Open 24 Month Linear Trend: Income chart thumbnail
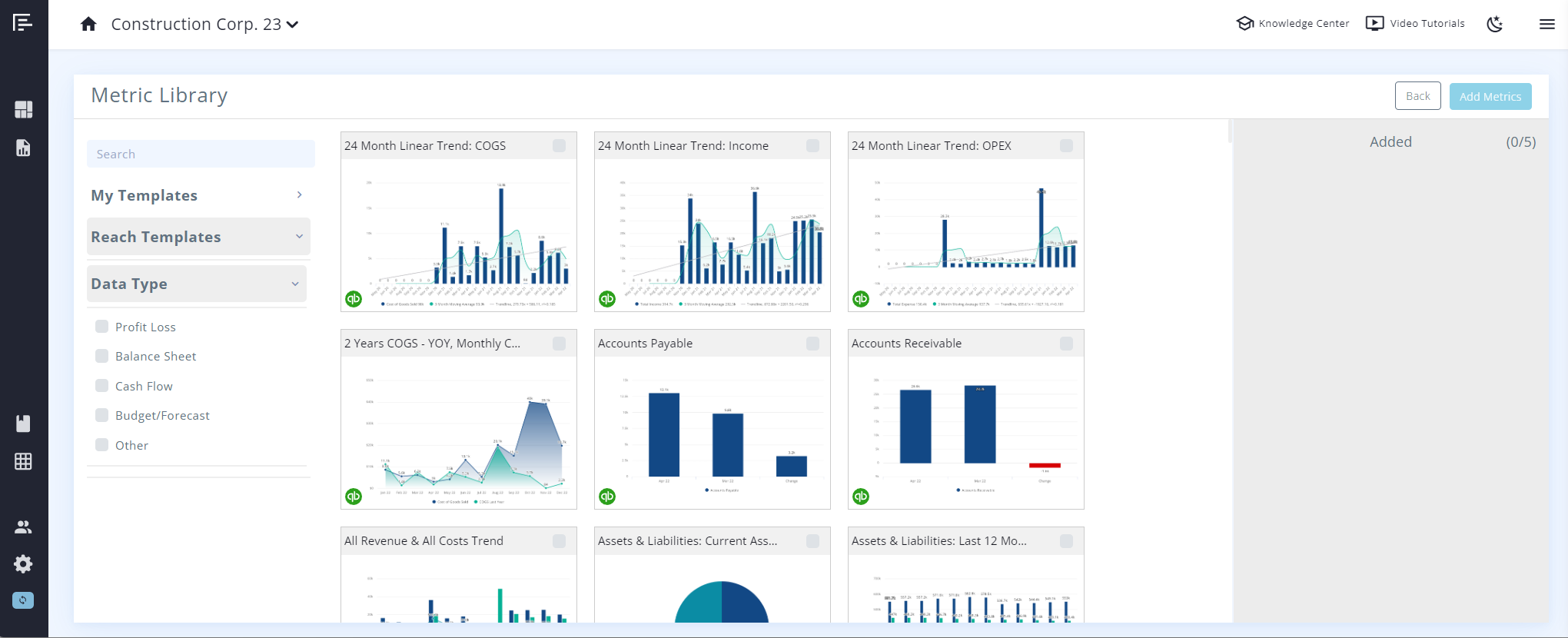 pyautogui.click(x=713, y=234)
